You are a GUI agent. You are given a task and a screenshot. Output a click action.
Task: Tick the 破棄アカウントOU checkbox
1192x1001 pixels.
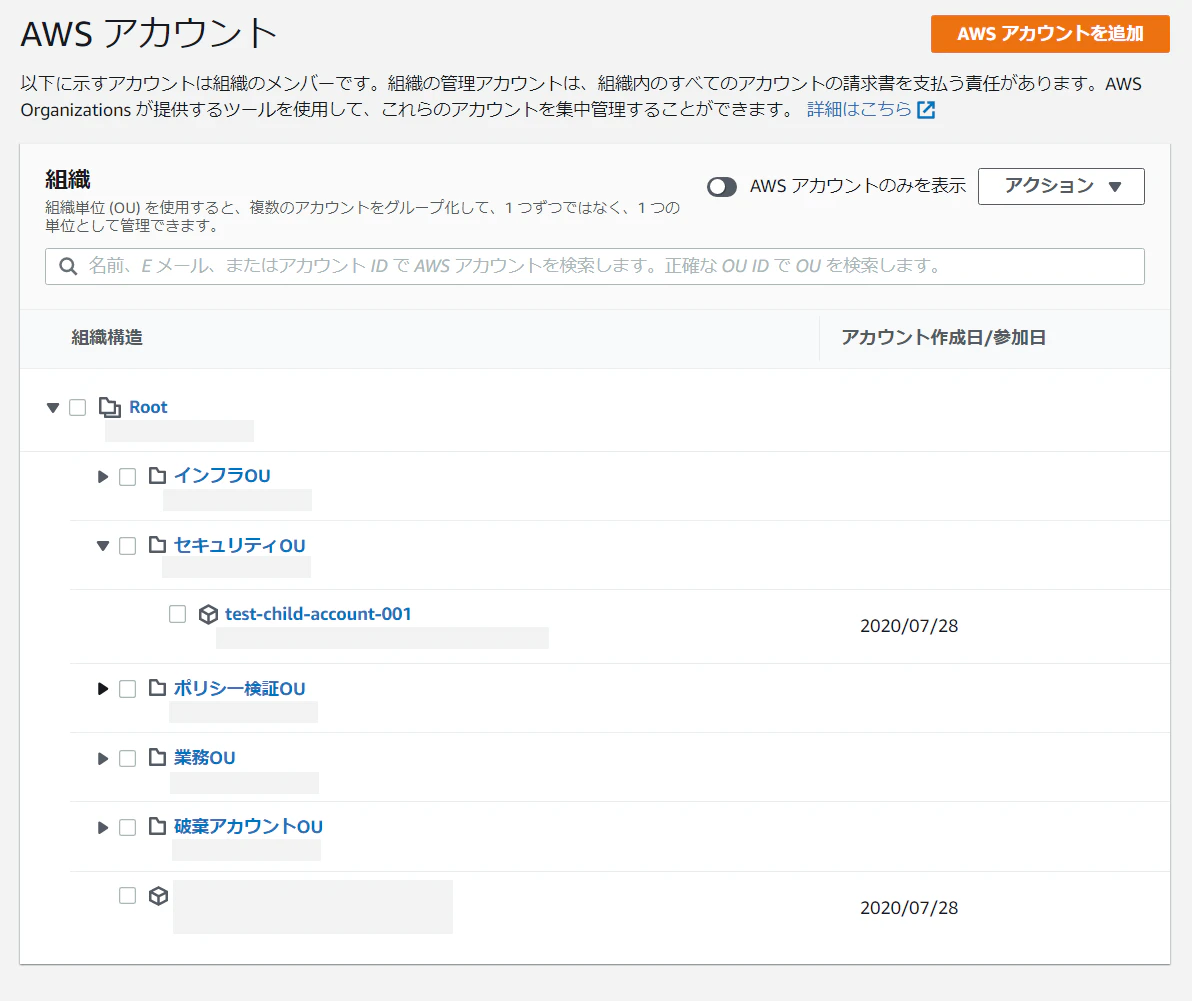point(128,827)
